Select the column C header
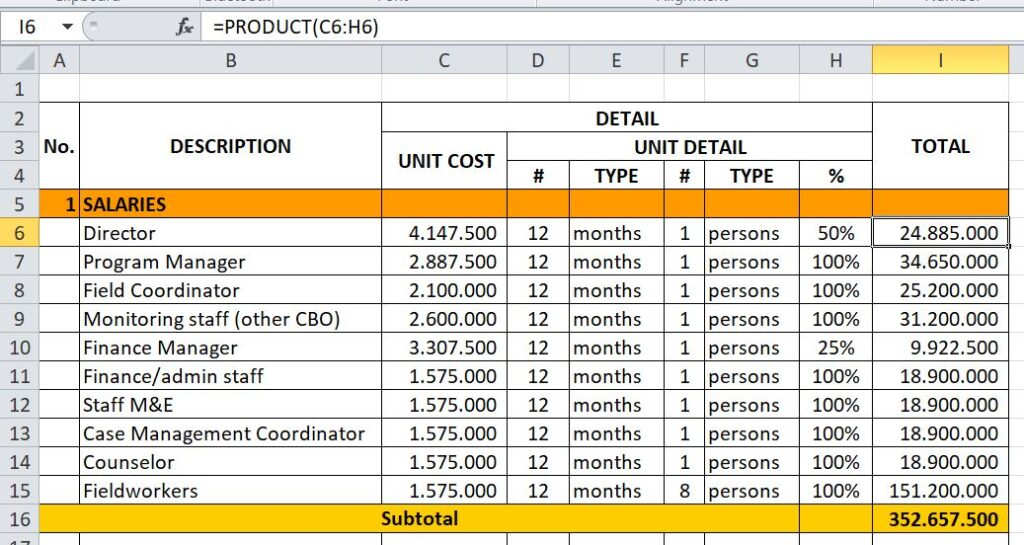Viewport: 1024px width, 545px height. tap(444, 62)
